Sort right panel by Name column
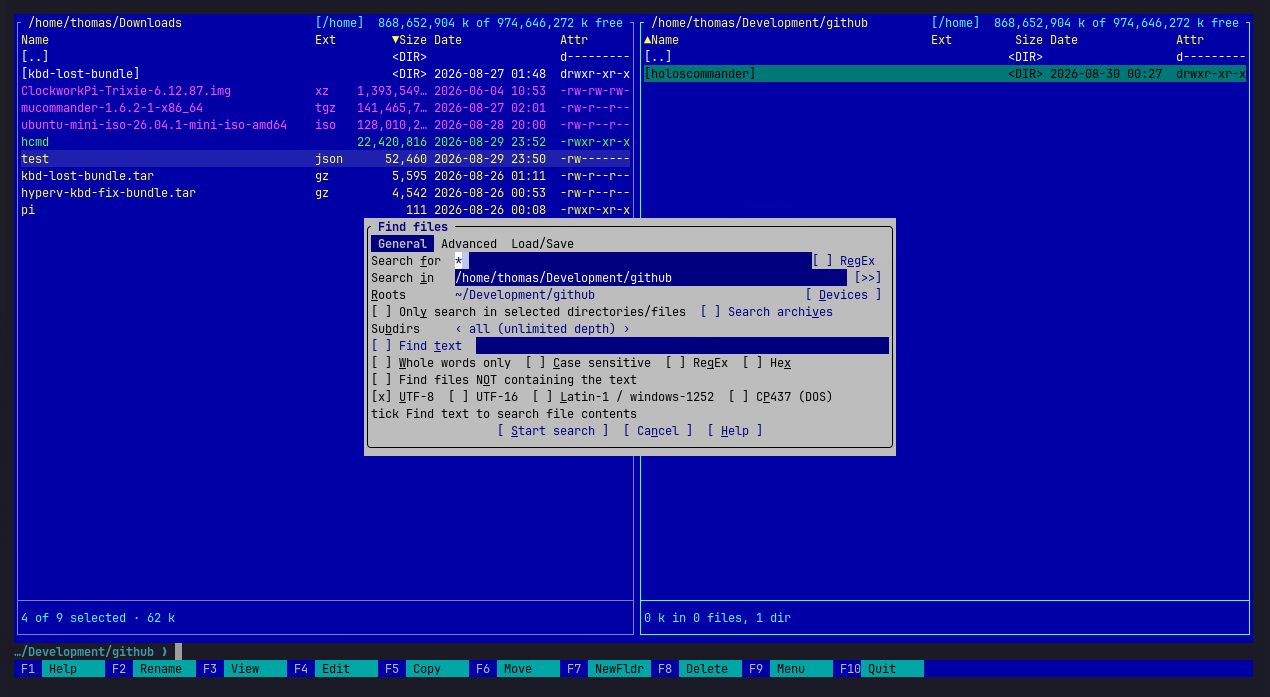The width and height of the screenshot is (1270, 697). 661,40
